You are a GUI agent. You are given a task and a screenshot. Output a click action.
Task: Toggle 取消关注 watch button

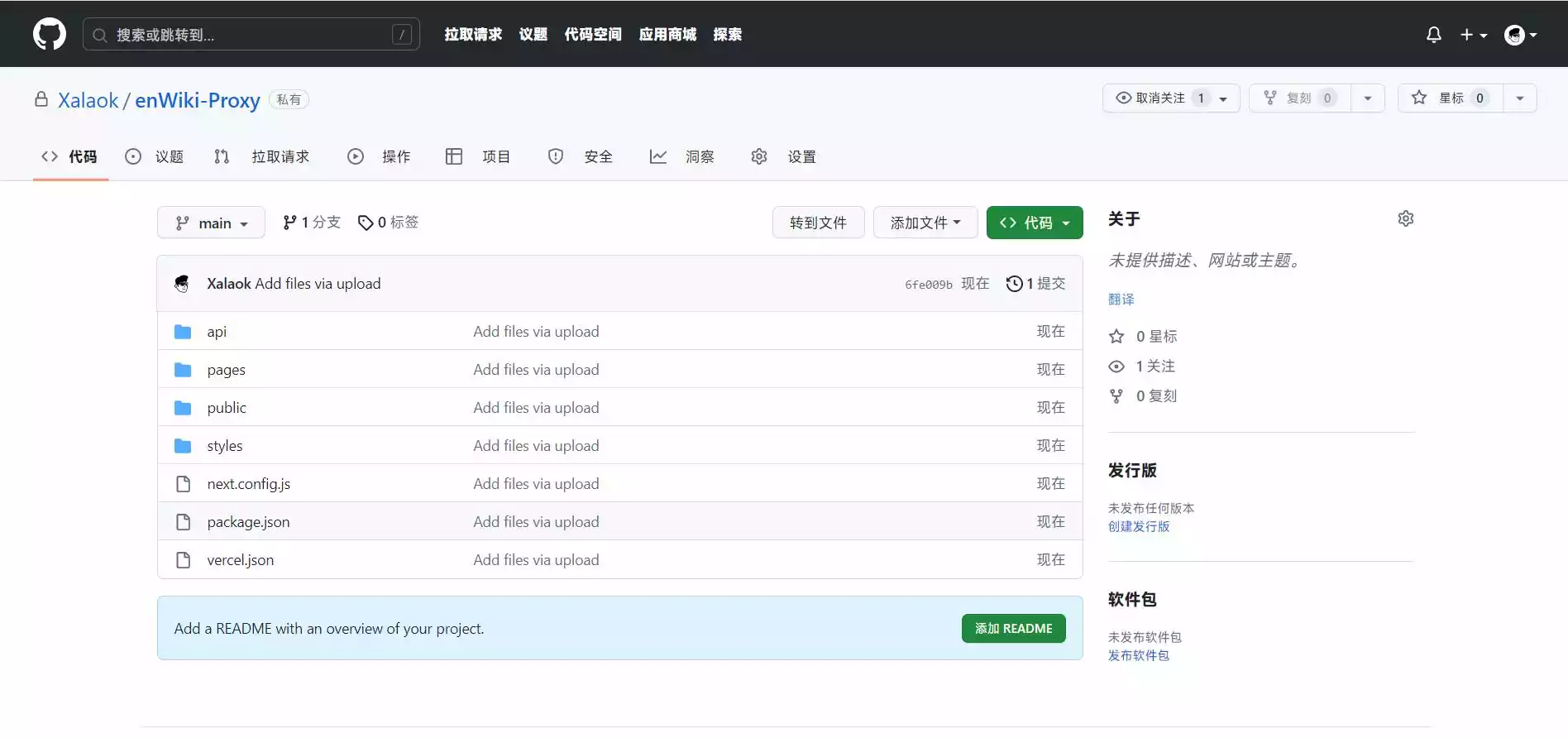[1171, 98]
